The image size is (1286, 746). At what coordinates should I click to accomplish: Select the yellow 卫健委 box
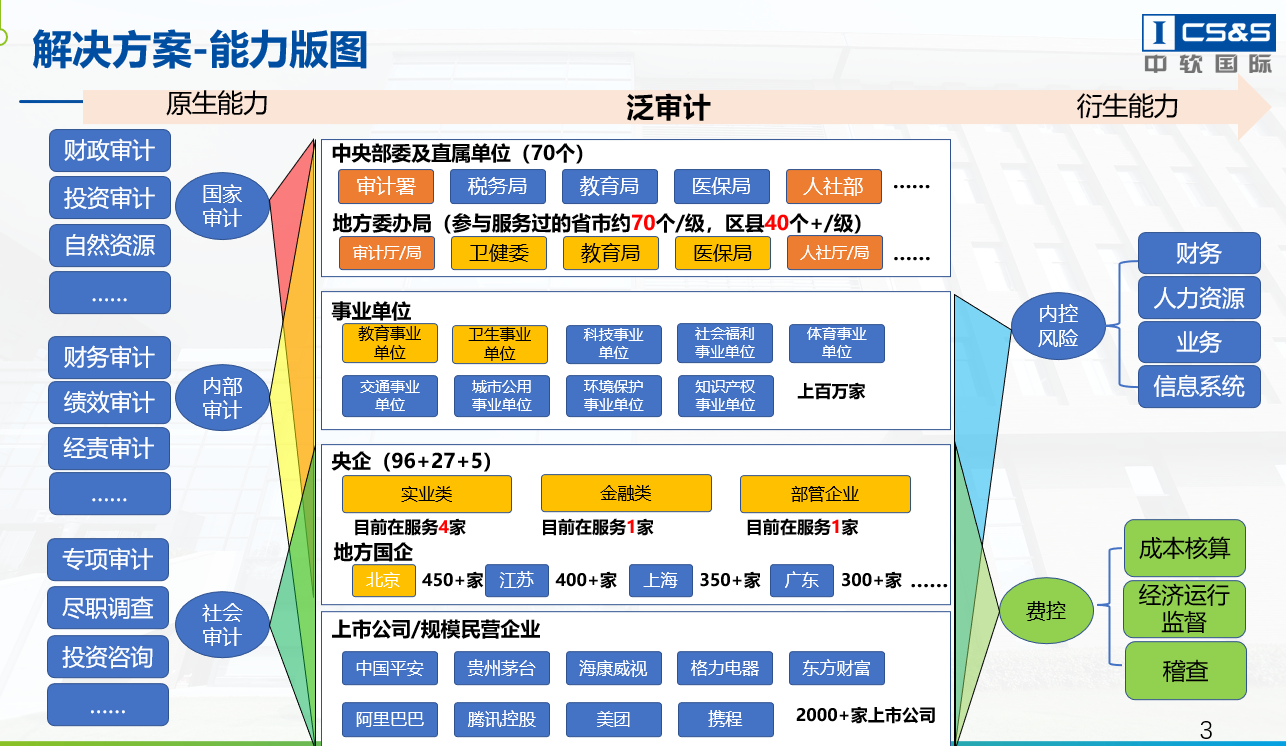point(499,253)
